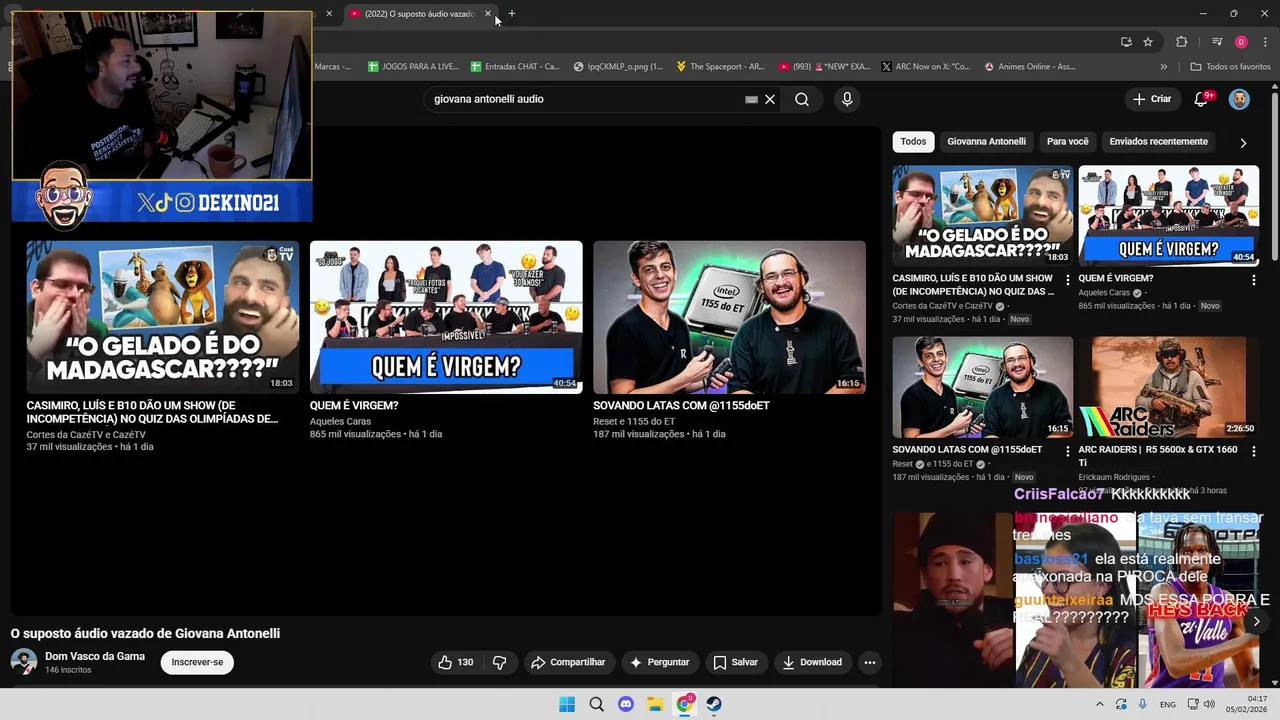Image resolution: width=1280 pixels, height=720 pixels.
Task: Open Chrome extensions puzzle icon
Action: (1181, 42)
